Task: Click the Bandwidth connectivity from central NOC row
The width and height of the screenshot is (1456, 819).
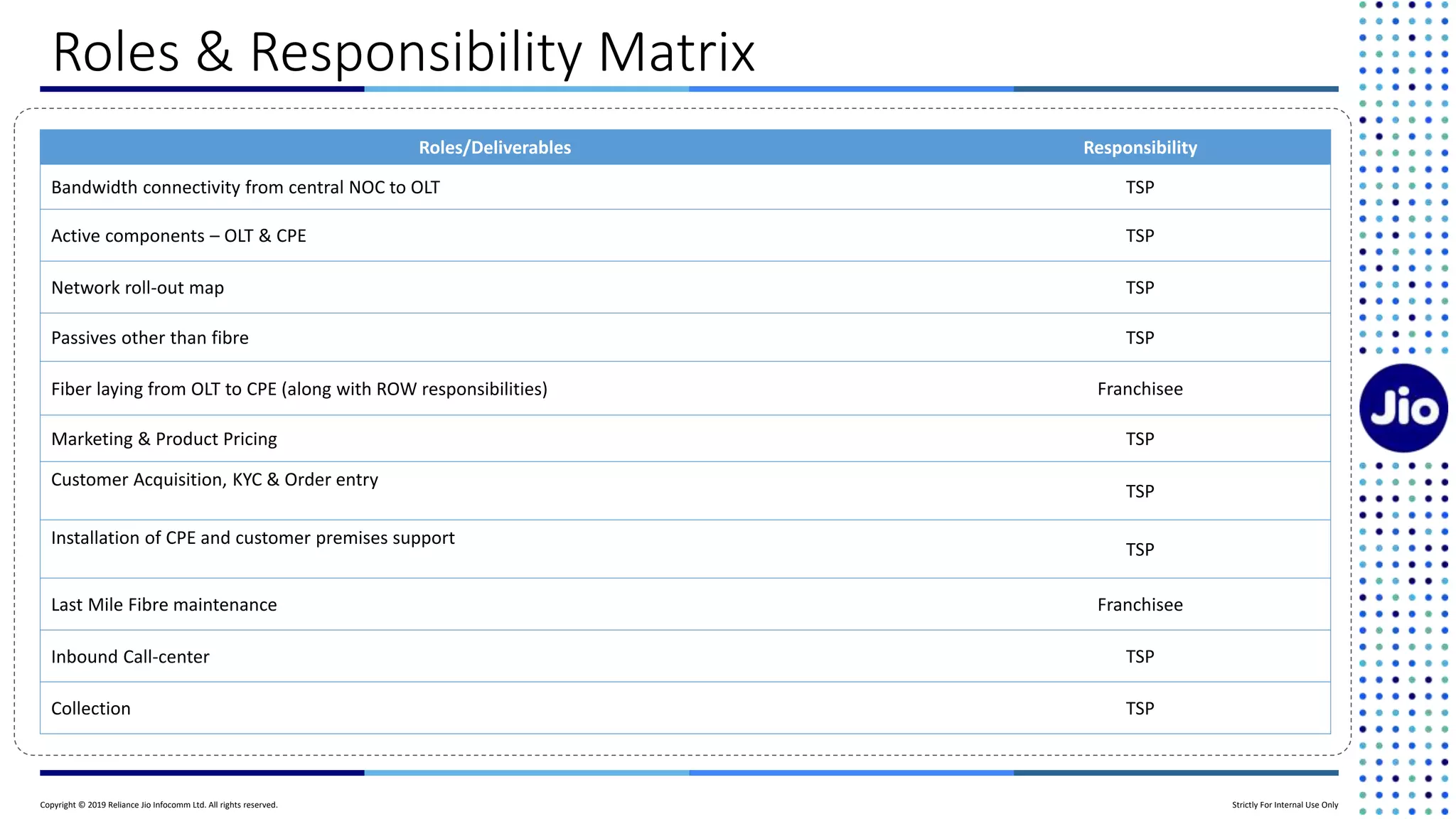Action: 245,188
